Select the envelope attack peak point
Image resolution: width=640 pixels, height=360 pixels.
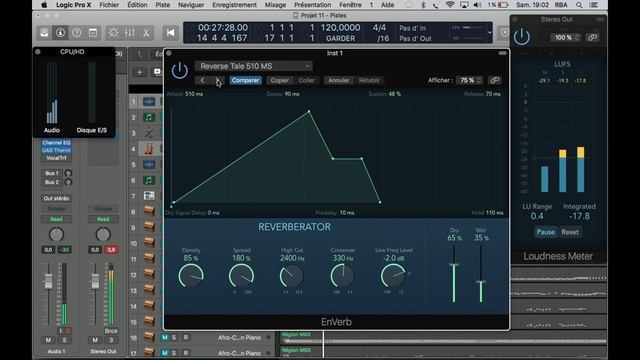[x=309, y=111]
